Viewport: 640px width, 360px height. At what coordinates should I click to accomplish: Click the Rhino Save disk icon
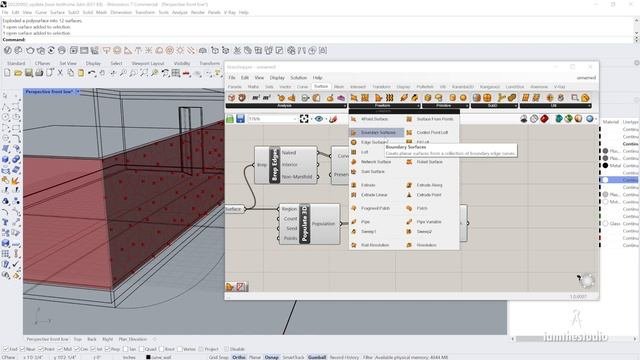29,73
